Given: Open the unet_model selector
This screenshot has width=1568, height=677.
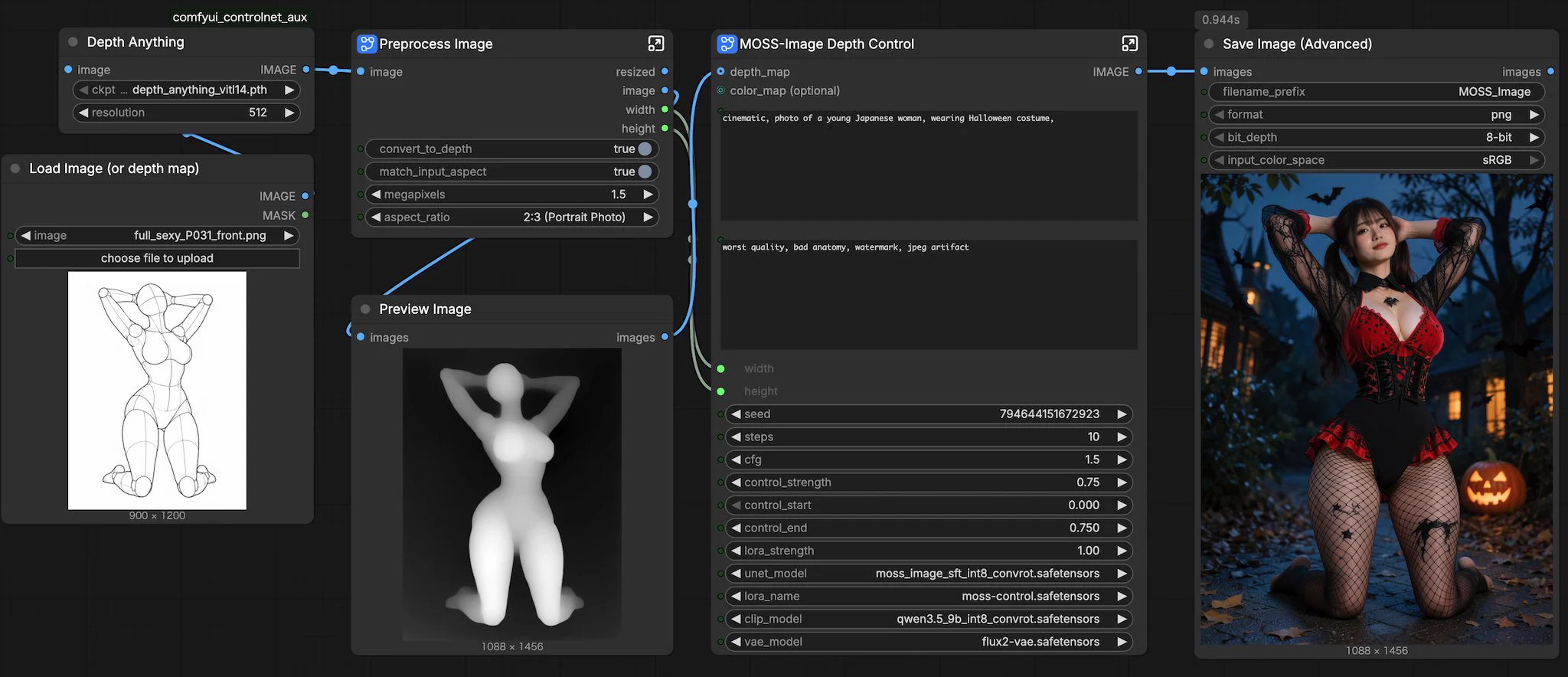Looking at the screenshot, I should [x=929, y=574].
